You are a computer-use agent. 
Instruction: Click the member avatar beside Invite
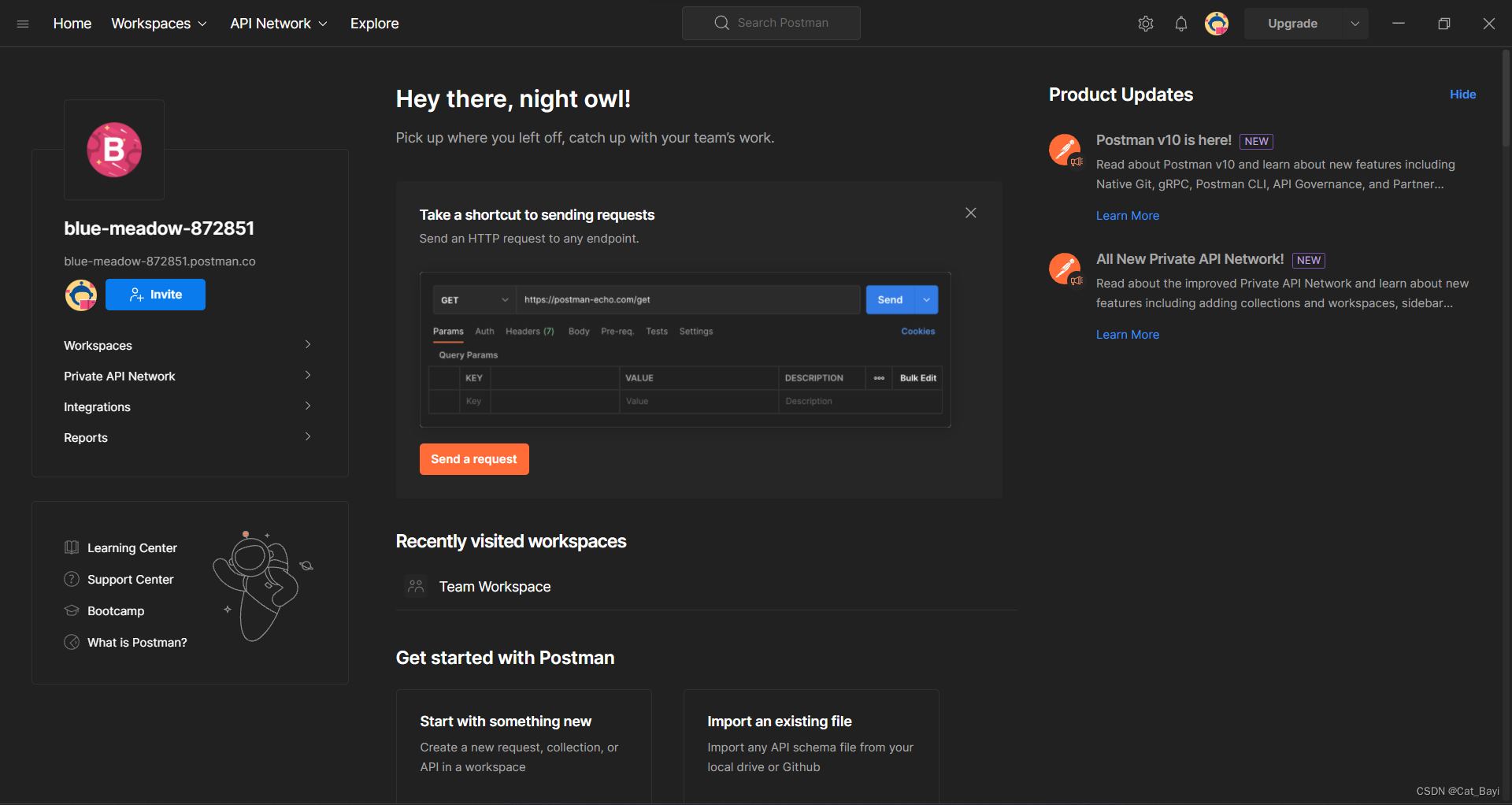(x=81, y=295)
